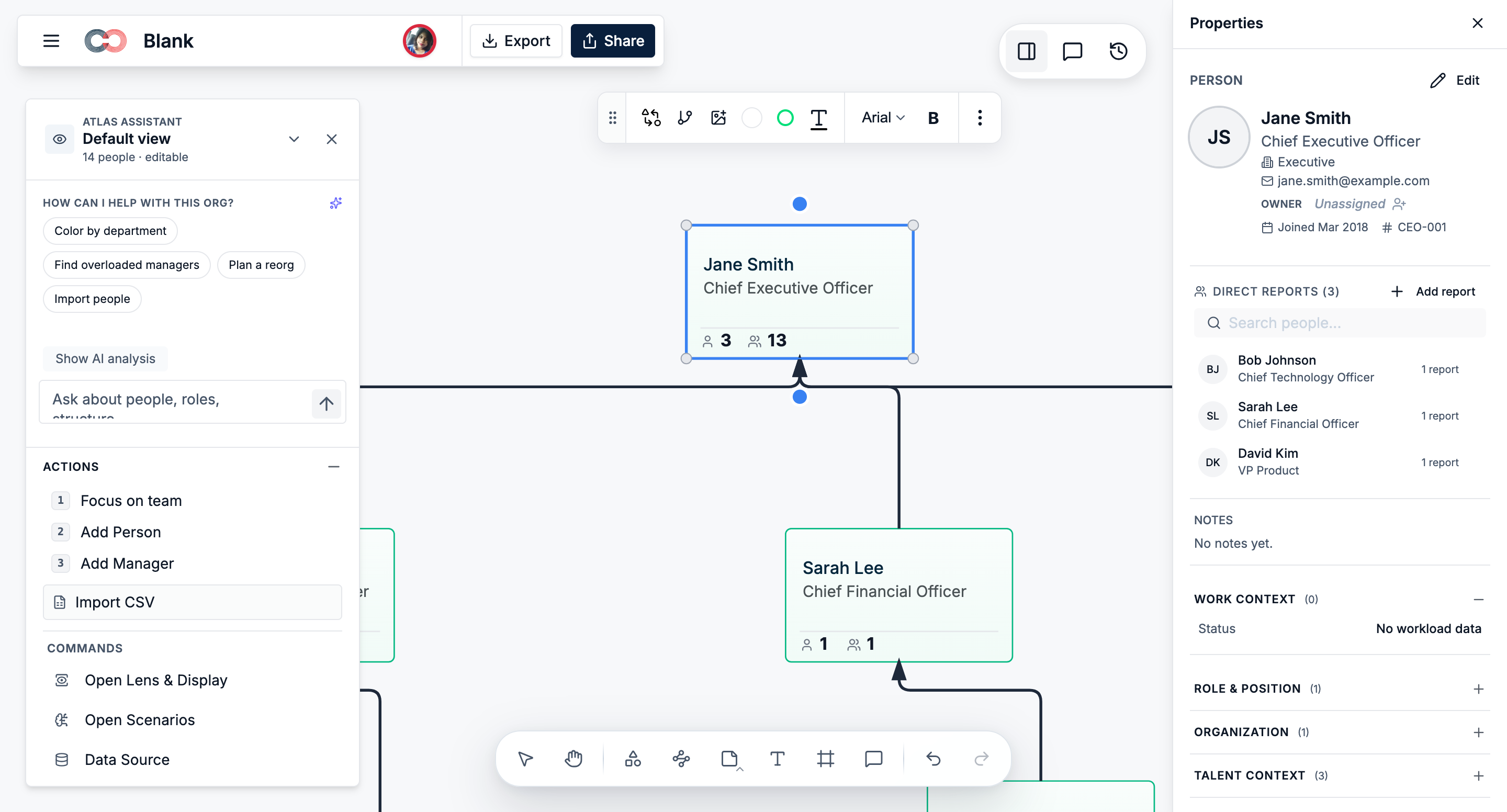Open more options three-dot menu
The width and height of the screenshot is (1507, 812).
coord(980,118)
